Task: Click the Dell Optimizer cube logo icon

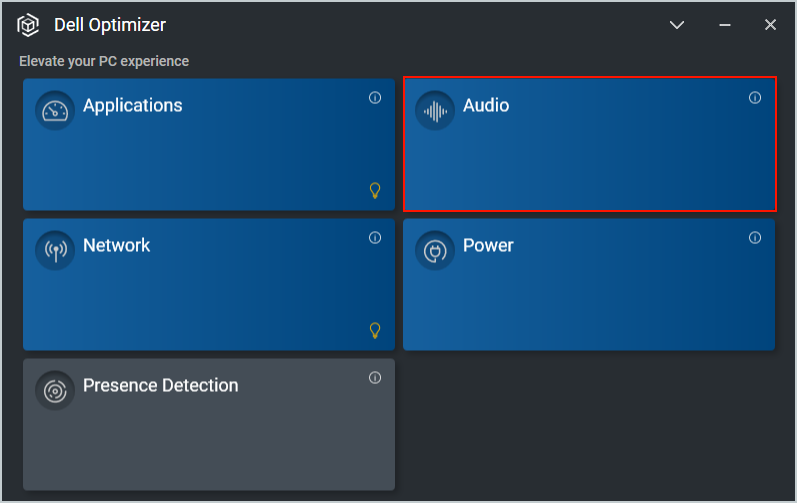Action: (x=28, y=25)
